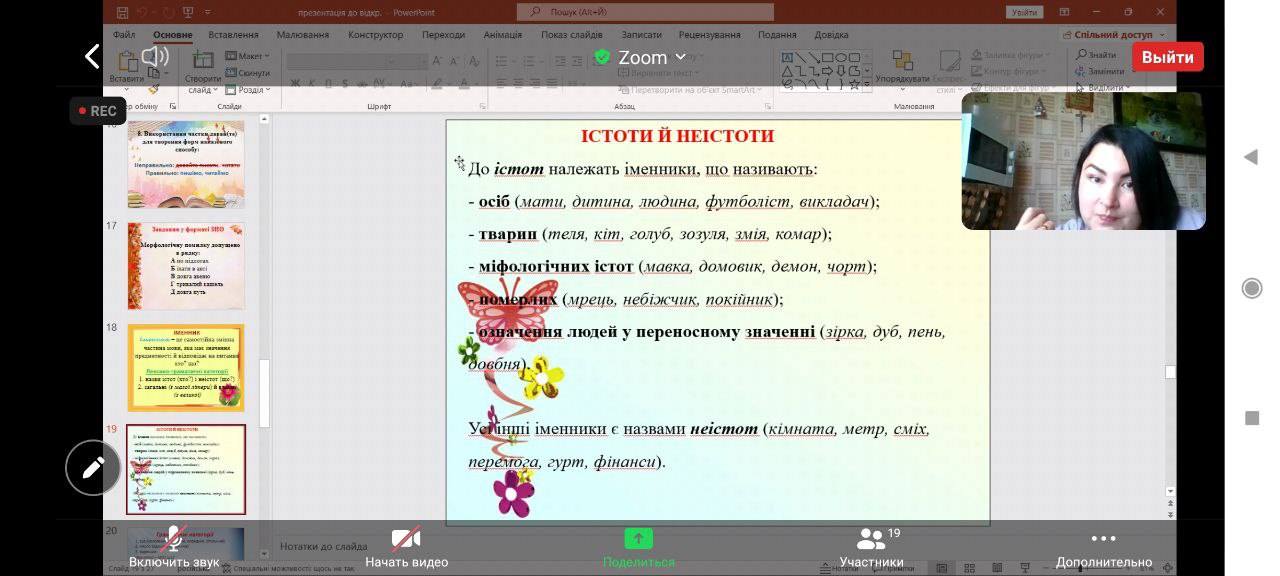The height and width of the screenshot is (576, 1280).
Task: Tap the green Поделиться share icon
Action: (x=638, y=539)
